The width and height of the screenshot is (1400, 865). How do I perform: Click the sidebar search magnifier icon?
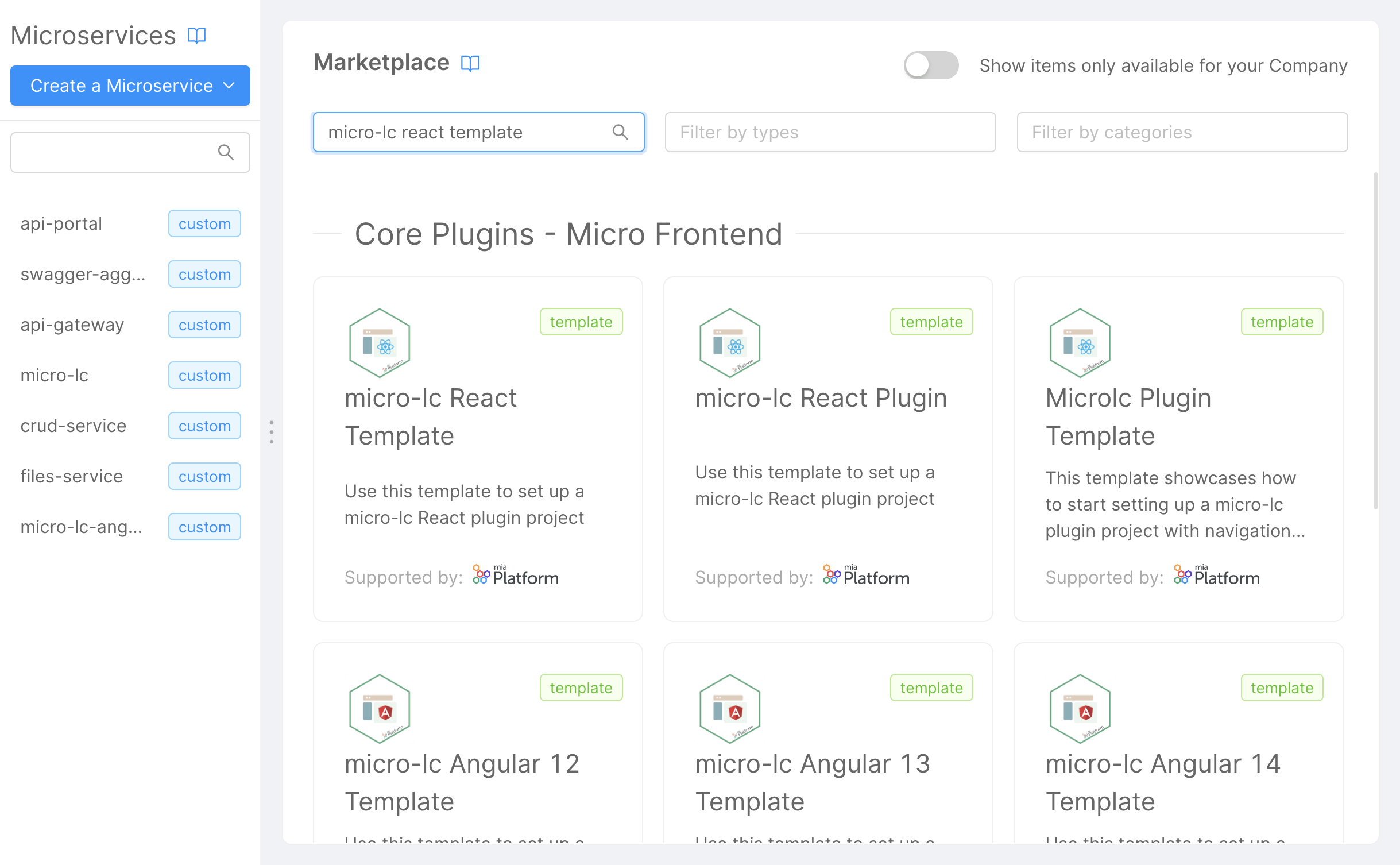tap(226, 152)
